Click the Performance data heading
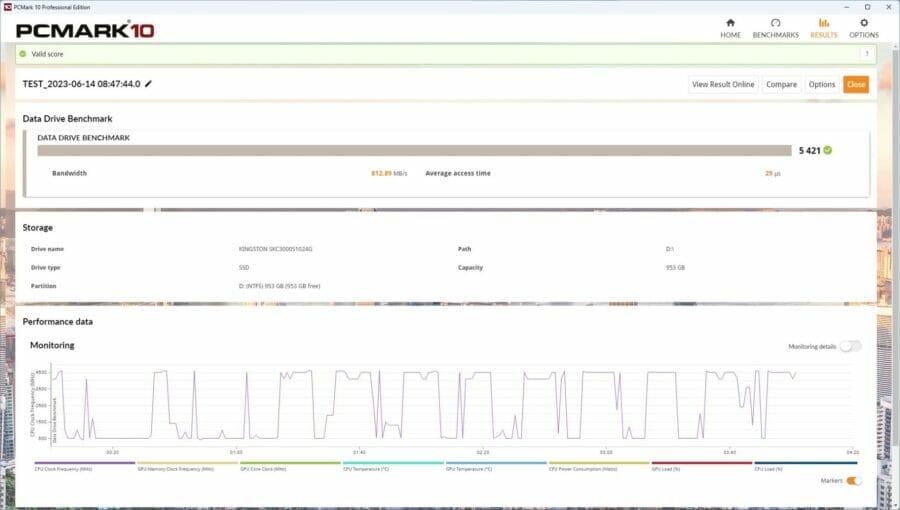Viewport: 900px width, 510px height. pos(57,322)
